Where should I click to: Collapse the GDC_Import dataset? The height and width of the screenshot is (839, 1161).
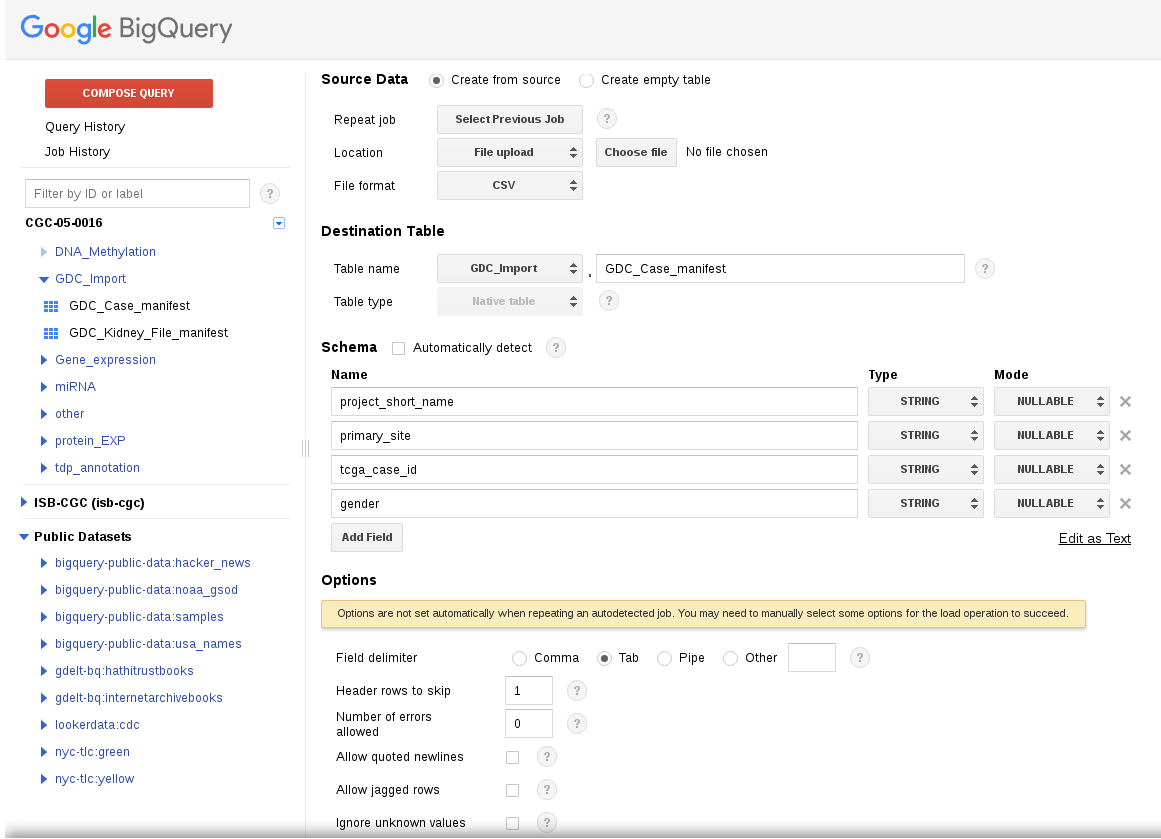coord(44,279)
